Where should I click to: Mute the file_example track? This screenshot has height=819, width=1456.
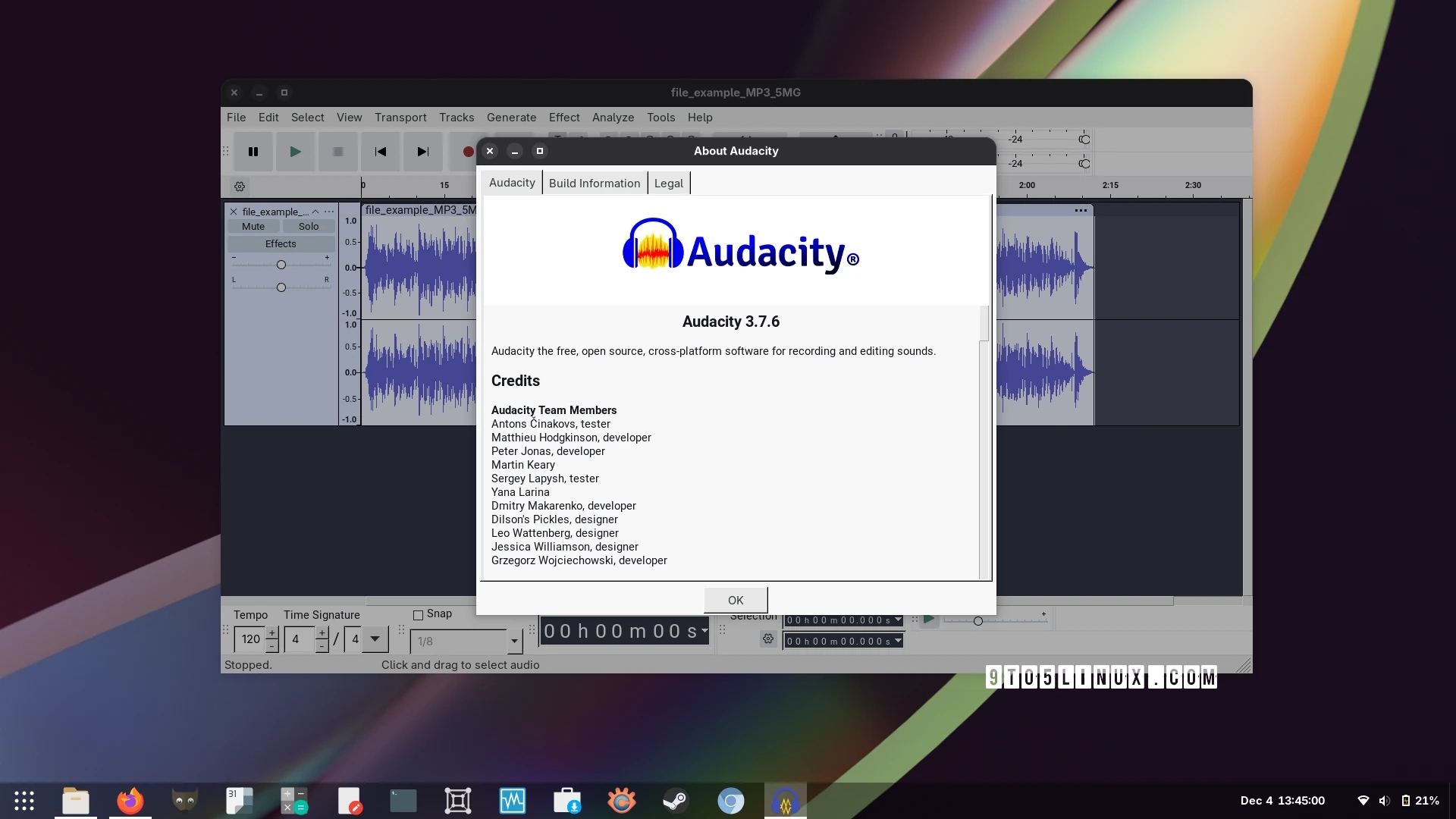coord(253,226)
